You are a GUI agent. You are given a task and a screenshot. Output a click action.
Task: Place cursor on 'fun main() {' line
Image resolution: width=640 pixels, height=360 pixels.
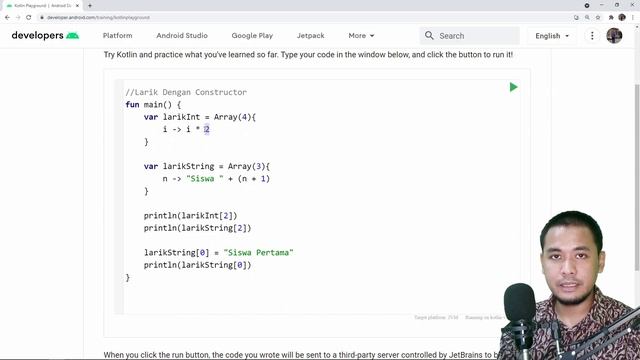(x=153, y=104)
